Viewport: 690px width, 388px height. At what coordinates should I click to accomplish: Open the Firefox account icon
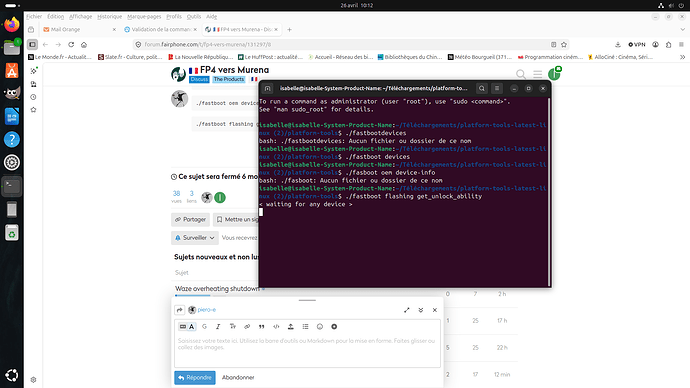coord(655,44)
